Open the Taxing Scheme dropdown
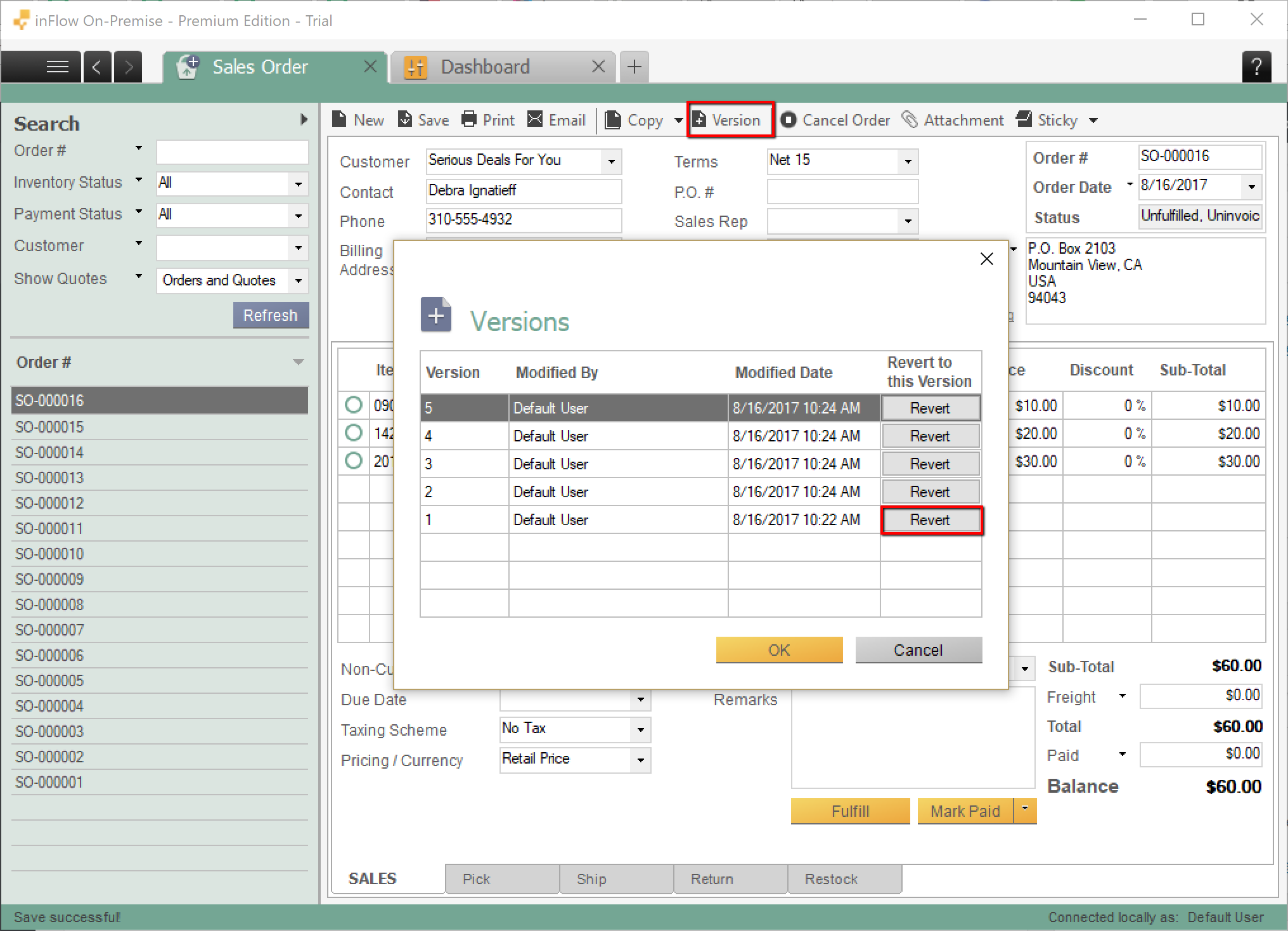The height and width of the screenshot is (931, 1288). pyautogui.click(x=640, y=729)
